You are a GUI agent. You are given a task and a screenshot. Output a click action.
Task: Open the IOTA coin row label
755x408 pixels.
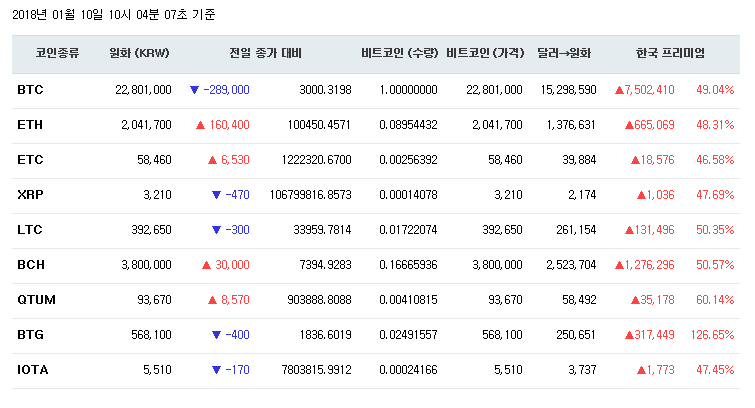click(33, 370)
